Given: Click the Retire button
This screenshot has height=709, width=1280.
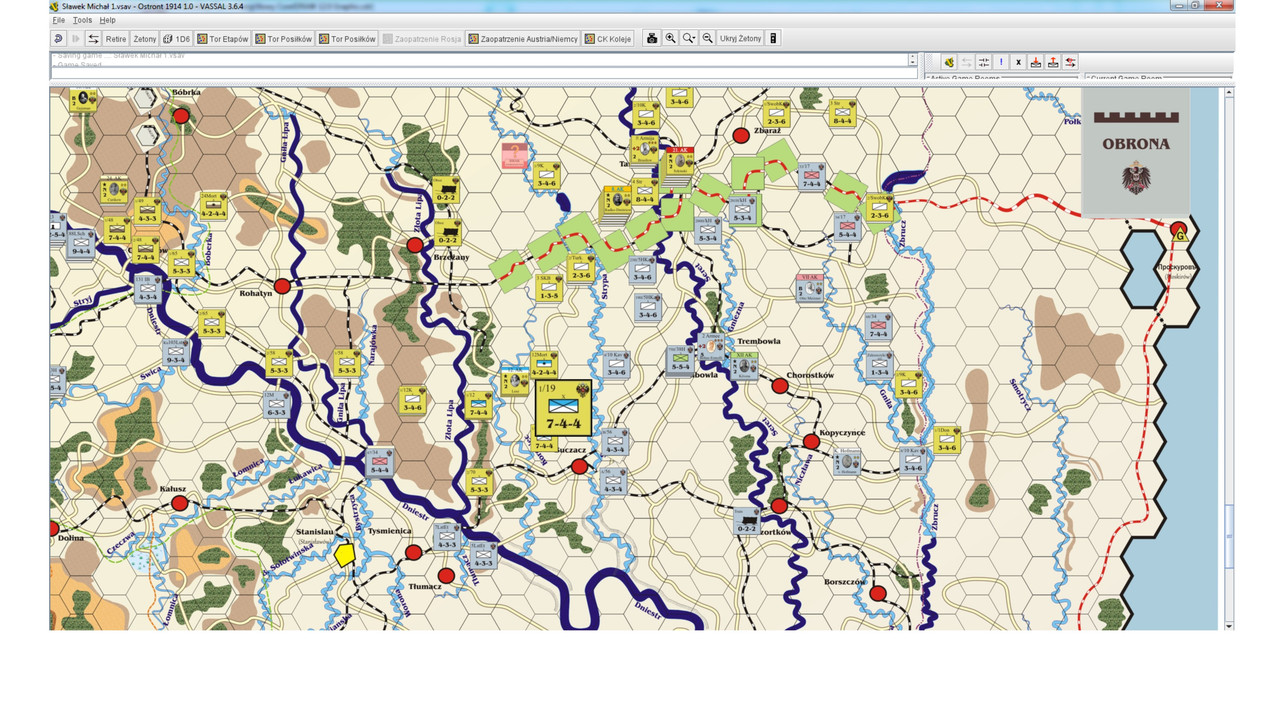Looking at the screenshot, I should coord(116,39).
